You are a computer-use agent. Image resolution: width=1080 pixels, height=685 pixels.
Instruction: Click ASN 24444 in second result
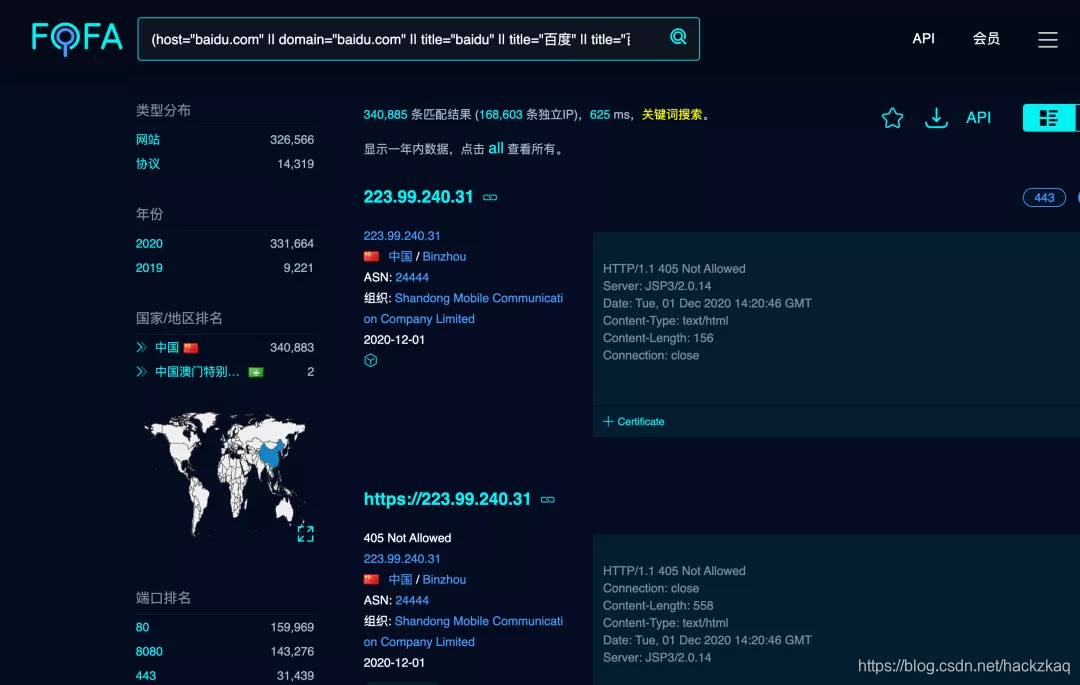[412, 600]
